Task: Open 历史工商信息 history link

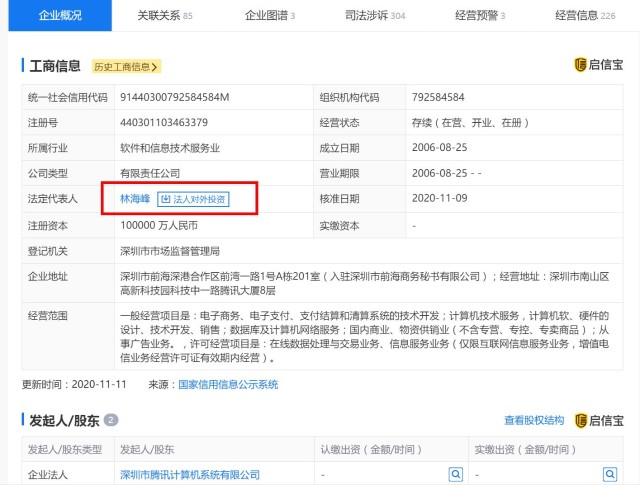Action: coord(126,67)
